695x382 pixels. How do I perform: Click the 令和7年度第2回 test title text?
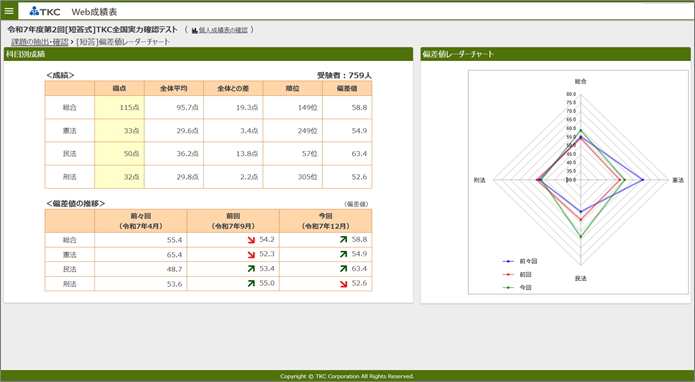coord(92,30)
